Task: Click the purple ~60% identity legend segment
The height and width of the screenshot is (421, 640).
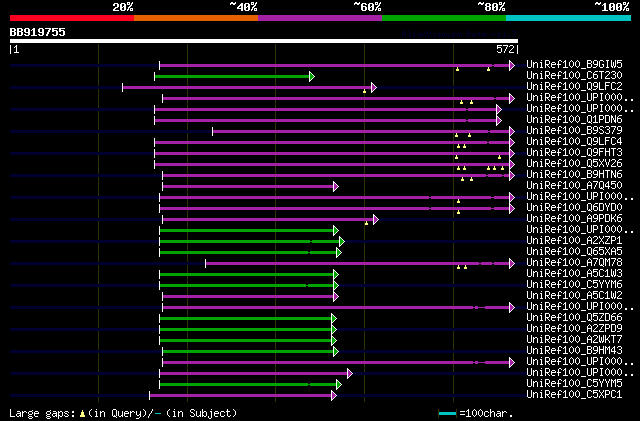Action: pos(320,18)
